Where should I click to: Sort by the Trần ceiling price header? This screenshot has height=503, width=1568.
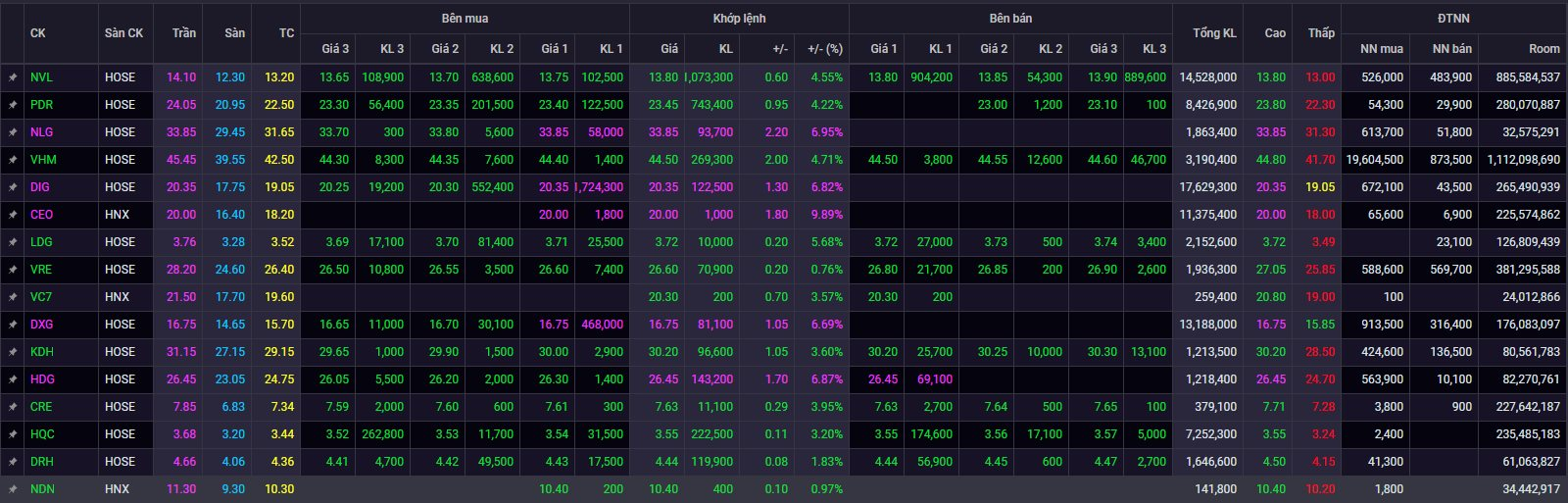click(184, 33)
